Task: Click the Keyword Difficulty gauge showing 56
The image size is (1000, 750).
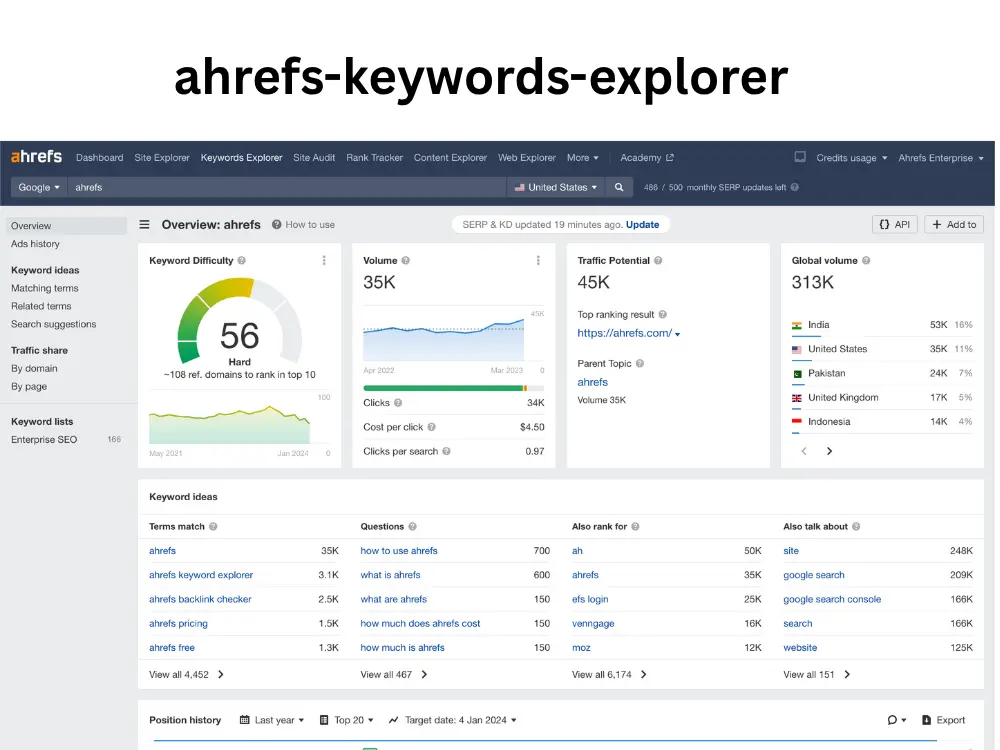Action: 239,322
